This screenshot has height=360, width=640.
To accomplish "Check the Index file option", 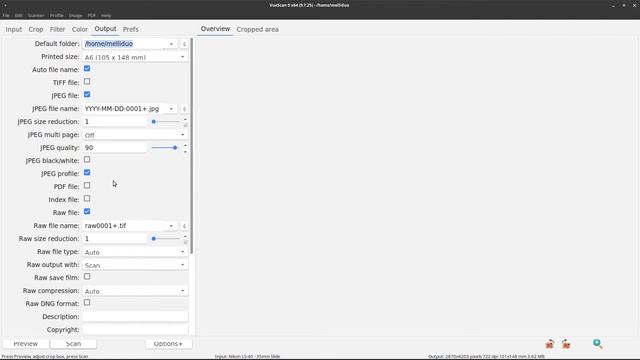I will point(87,199).
